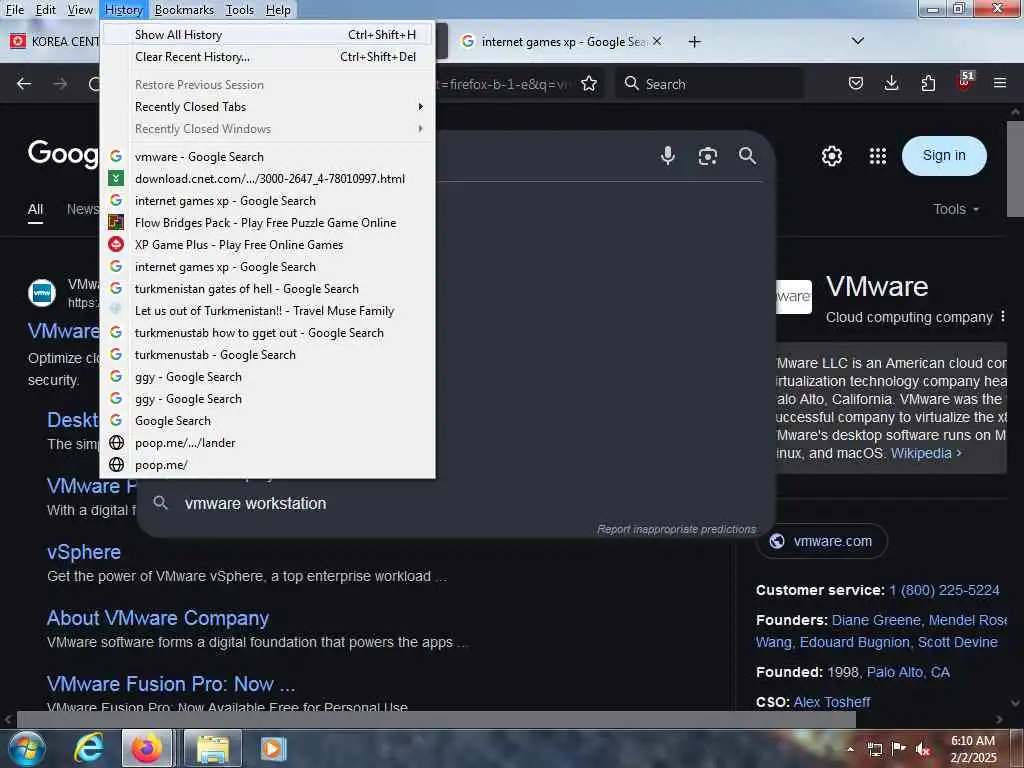Image resolution: width=1024 pixels, height=768 pixels.
Task: Open the Windows Start orb
Action: [26, 748]
